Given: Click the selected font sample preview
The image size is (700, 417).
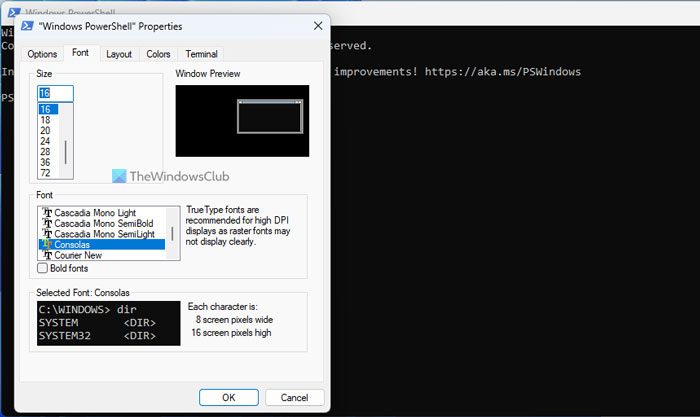Looking at the screenshot, I should click(108, 323).
